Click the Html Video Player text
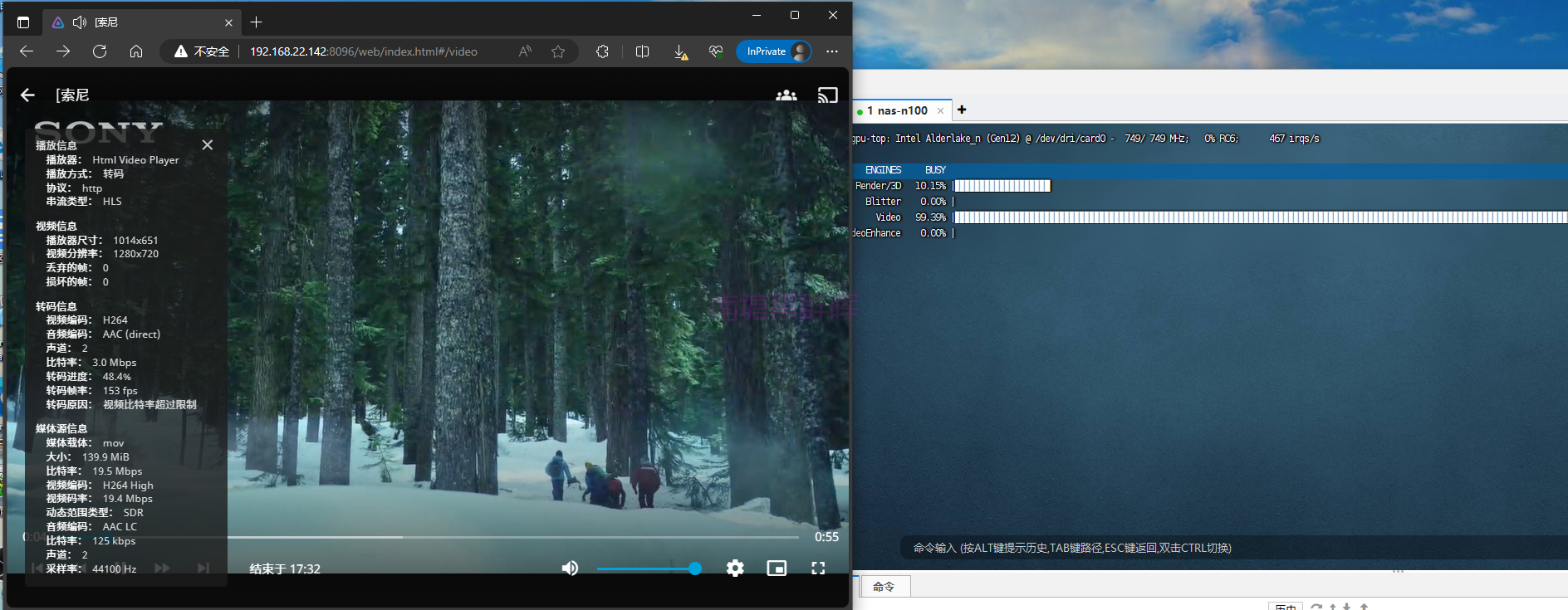This screenshot has height=610, width=1568. [x=135, y=160]
